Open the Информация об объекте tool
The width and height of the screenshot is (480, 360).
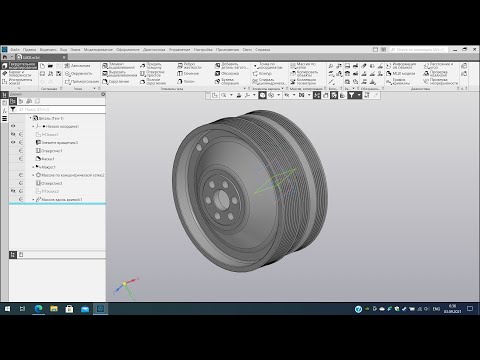click(401, 66)
